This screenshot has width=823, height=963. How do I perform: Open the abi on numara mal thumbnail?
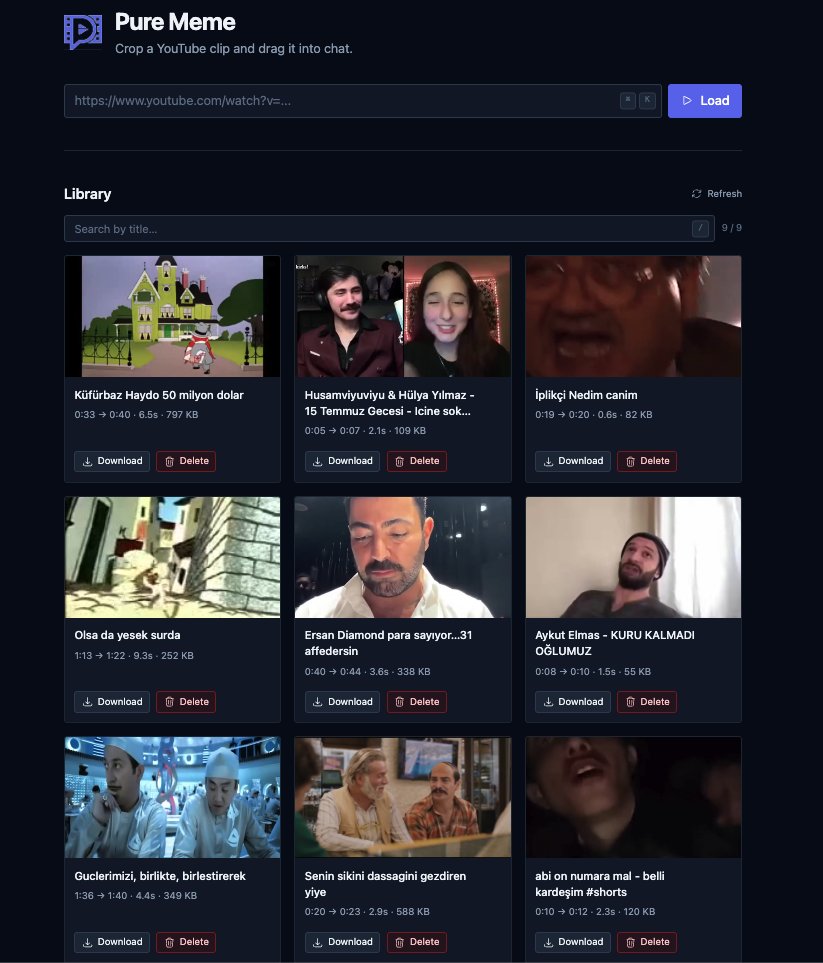tap(633, 797)
